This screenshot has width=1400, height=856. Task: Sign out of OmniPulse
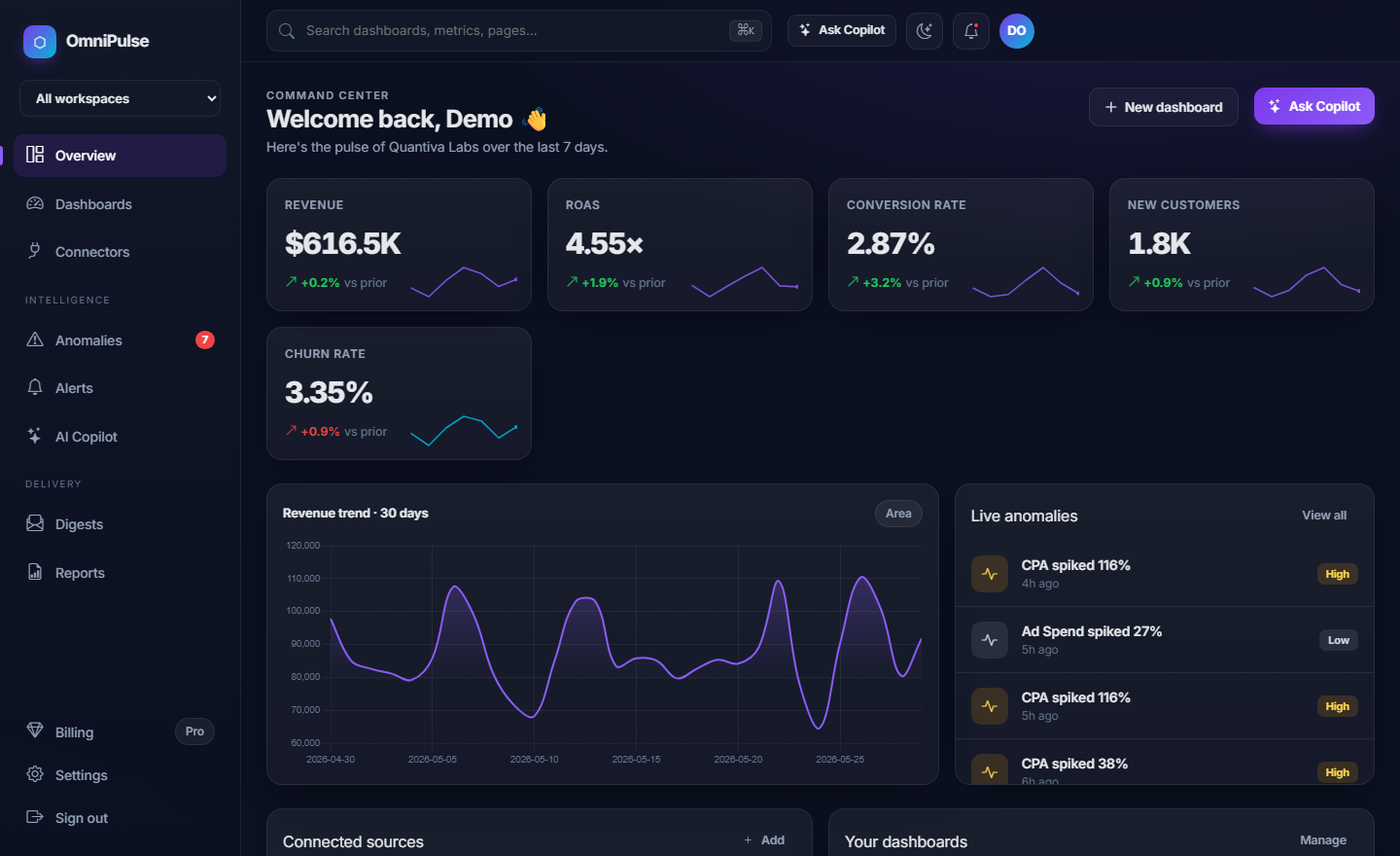click(x=121, y=818)
